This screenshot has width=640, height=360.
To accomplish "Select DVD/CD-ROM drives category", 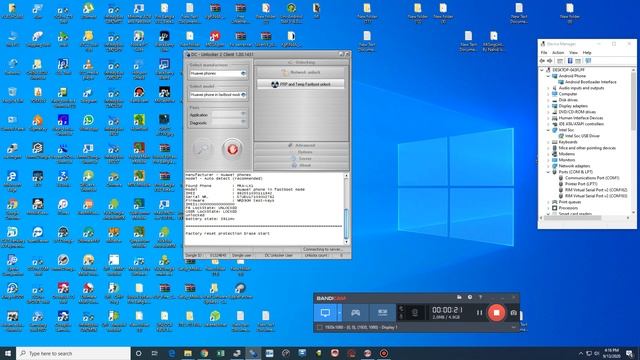I will pos(577,112).
